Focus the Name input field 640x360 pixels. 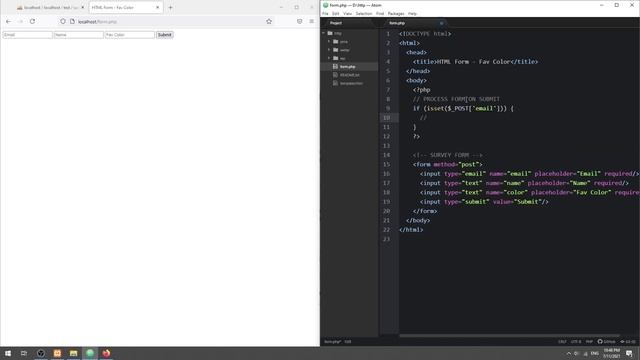pyautogui.click(x=79, y=35)
